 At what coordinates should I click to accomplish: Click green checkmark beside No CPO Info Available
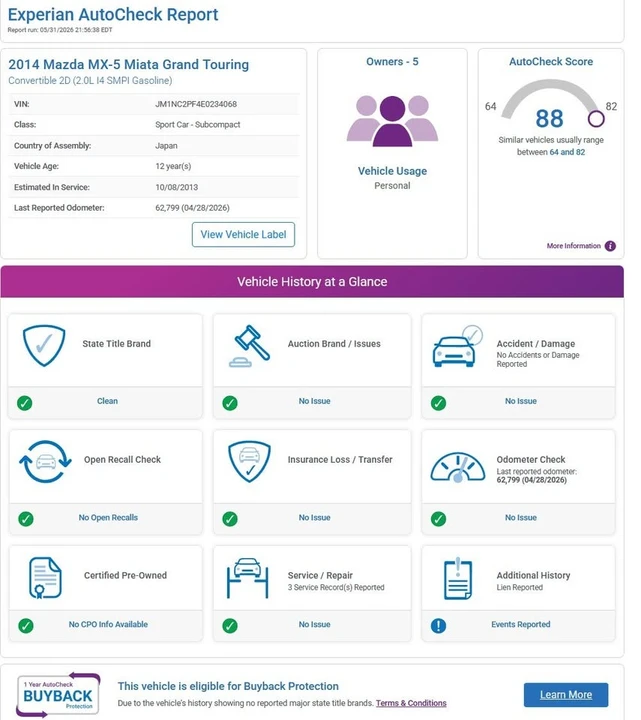pyautogui.click(x=26, y=626)
